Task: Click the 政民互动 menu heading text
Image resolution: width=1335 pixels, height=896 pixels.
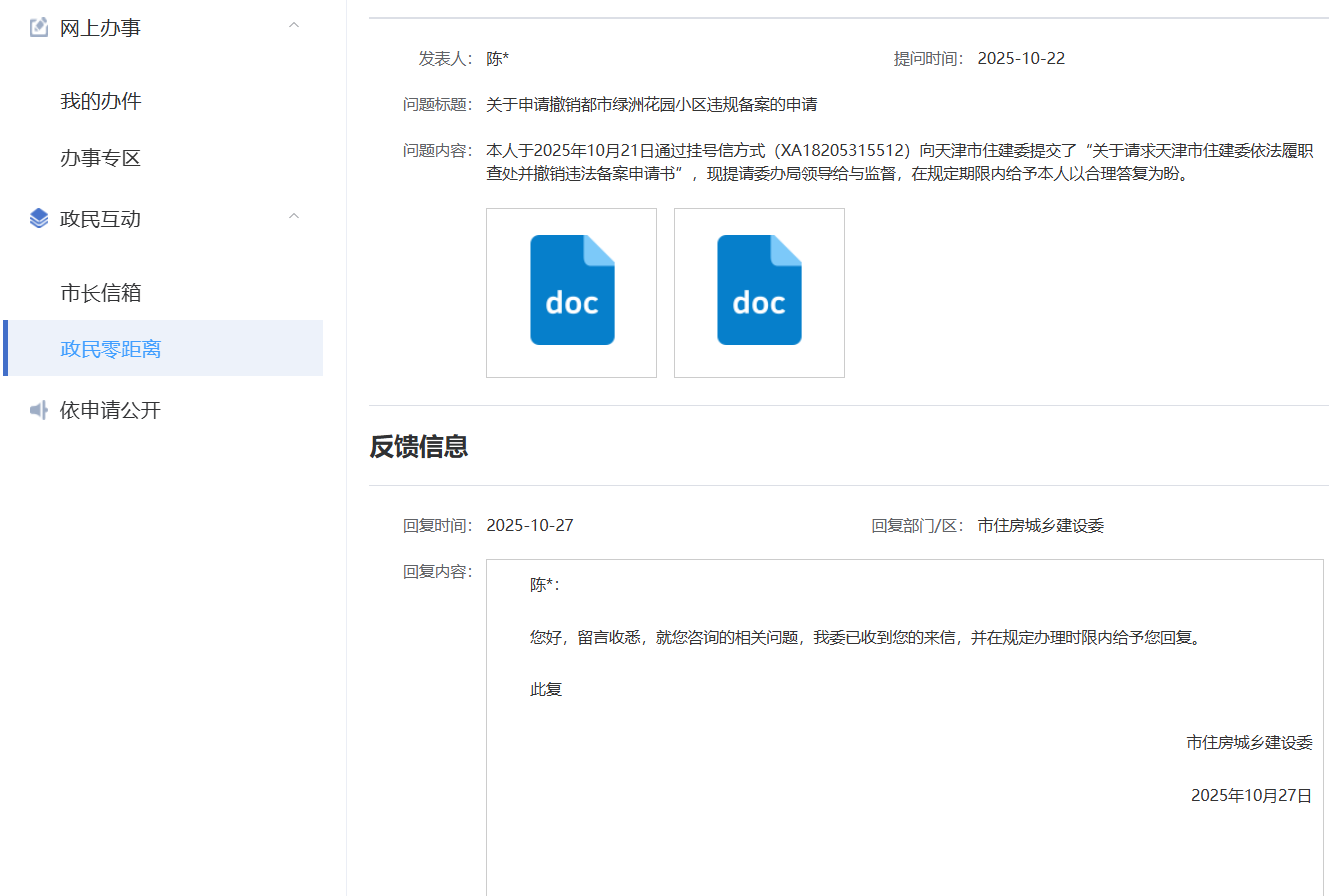Action: tap(100, 219)
